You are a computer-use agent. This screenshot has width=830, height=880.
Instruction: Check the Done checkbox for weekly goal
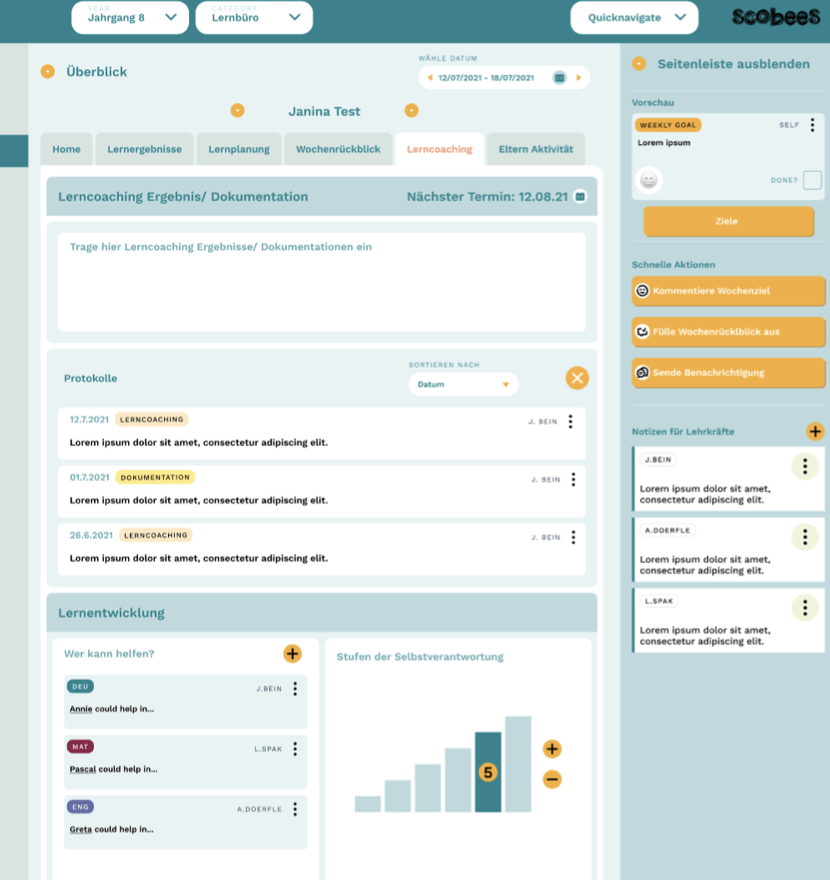coord(812,180)
